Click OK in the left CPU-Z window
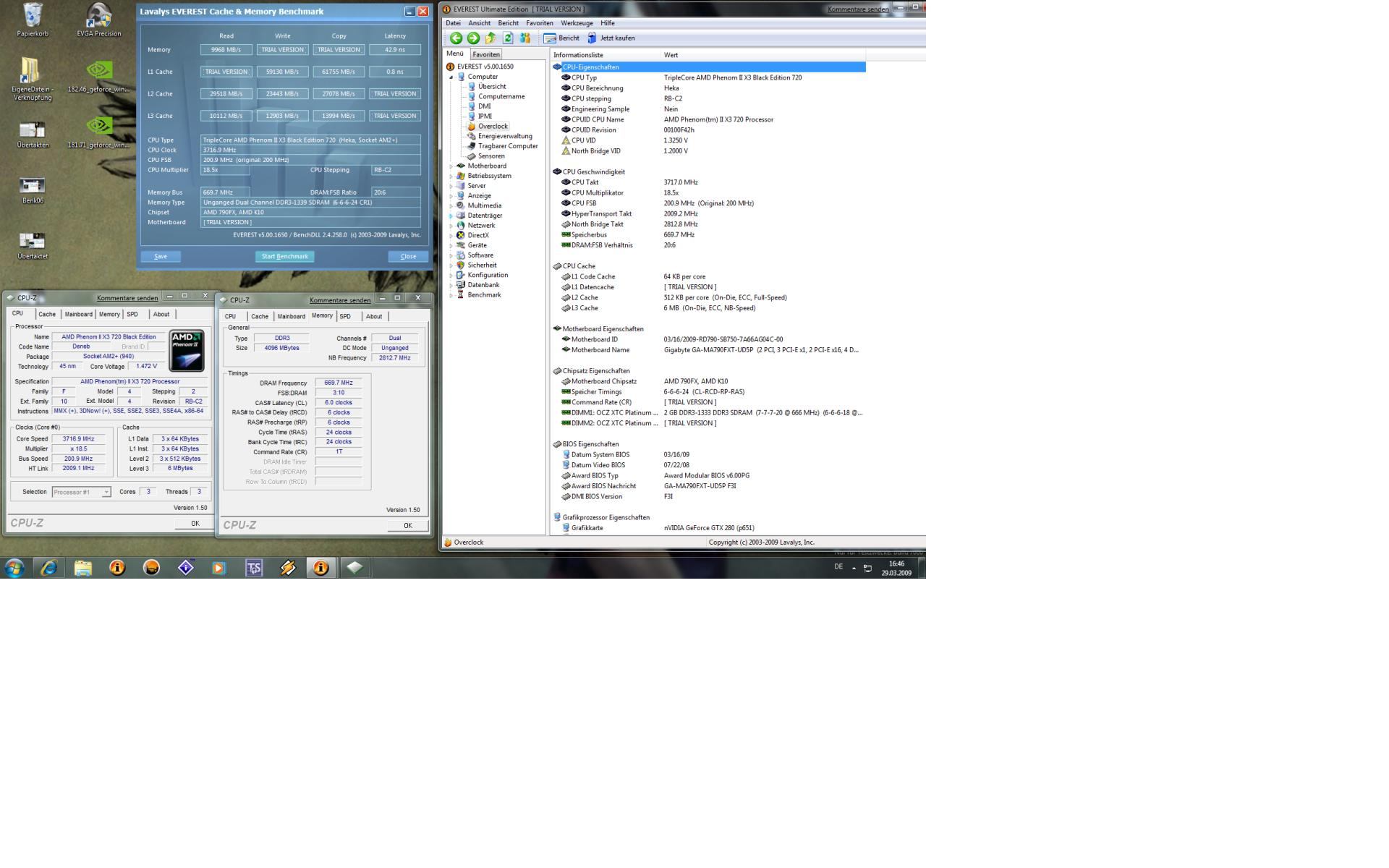Image resolution: width=1389 pixels, height=868 pixels. (x=195, y=524)
